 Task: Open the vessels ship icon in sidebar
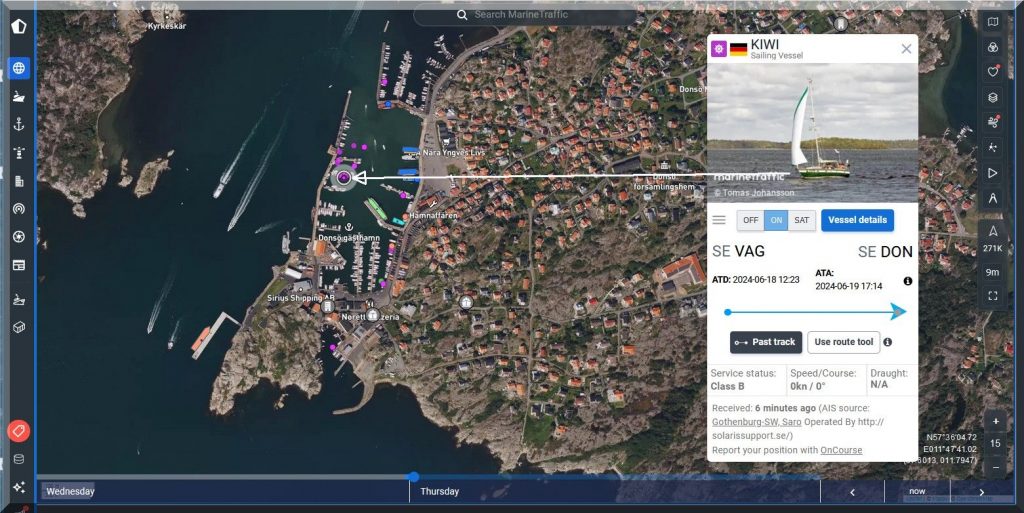pos(18,97)
